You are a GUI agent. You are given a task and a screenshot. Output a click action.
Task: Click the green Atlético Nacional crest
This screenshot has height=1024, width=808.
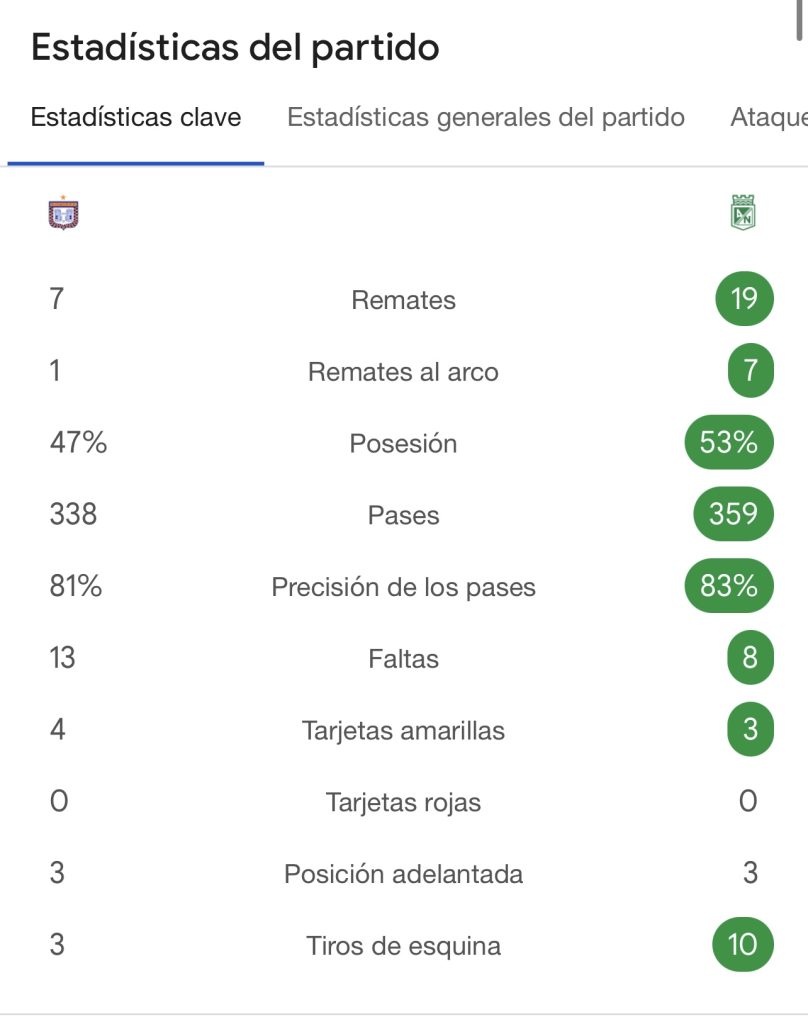(x=743, y=213)
